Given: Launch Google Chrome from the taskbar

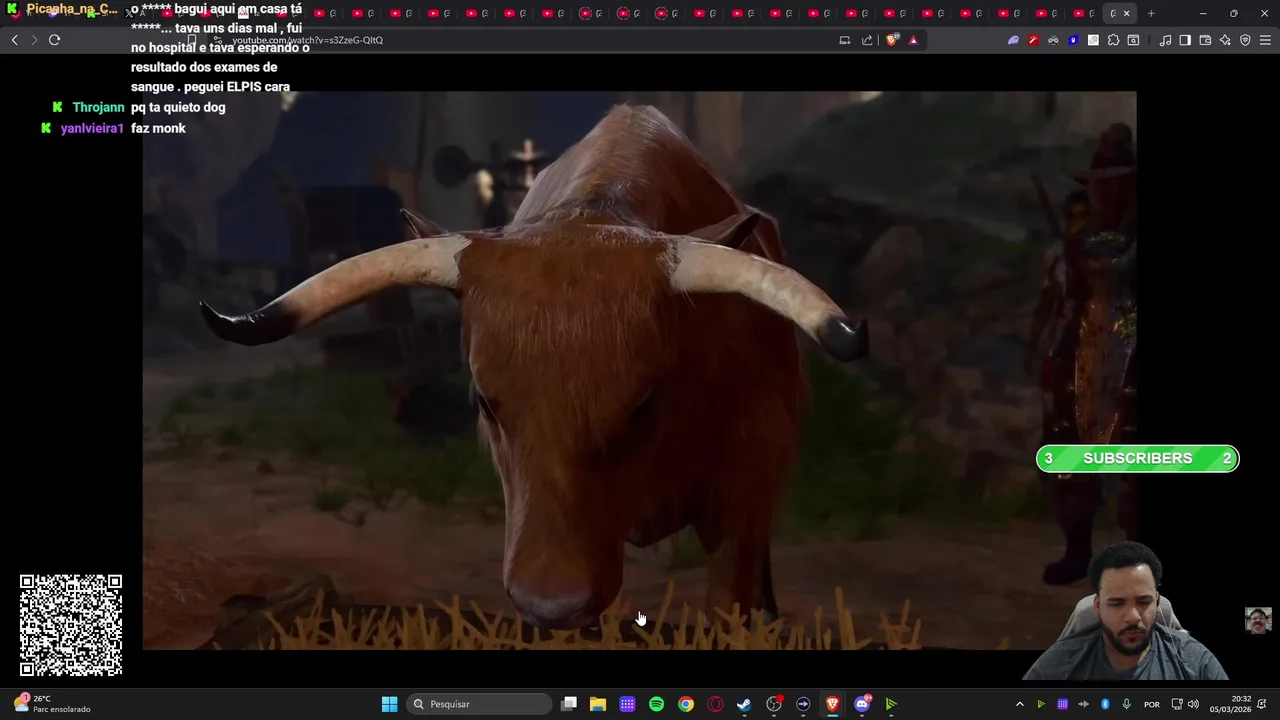Looking at the screenshot, I should coord(685,704).
